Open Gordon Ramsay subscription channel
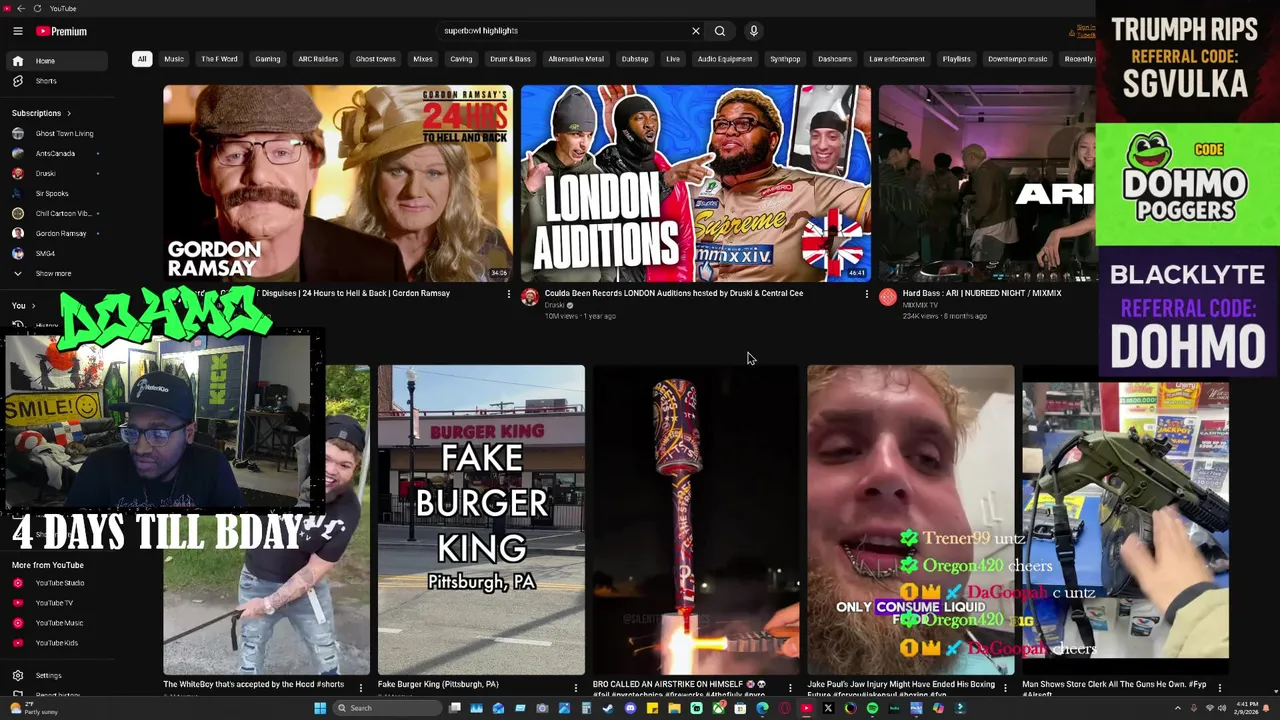The width and height of the screenshot is (1280, 720). [x=57, y=233]
